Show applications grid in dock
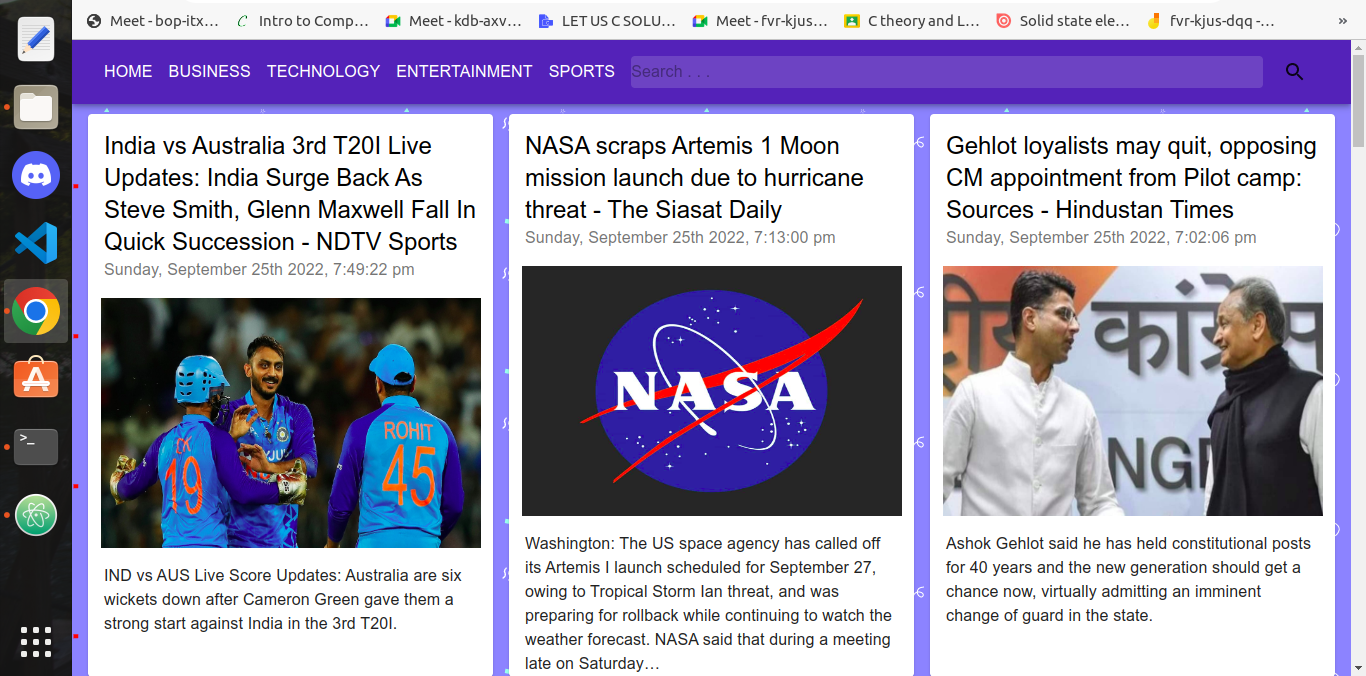Screen dimensions: 1366x676 36,641
